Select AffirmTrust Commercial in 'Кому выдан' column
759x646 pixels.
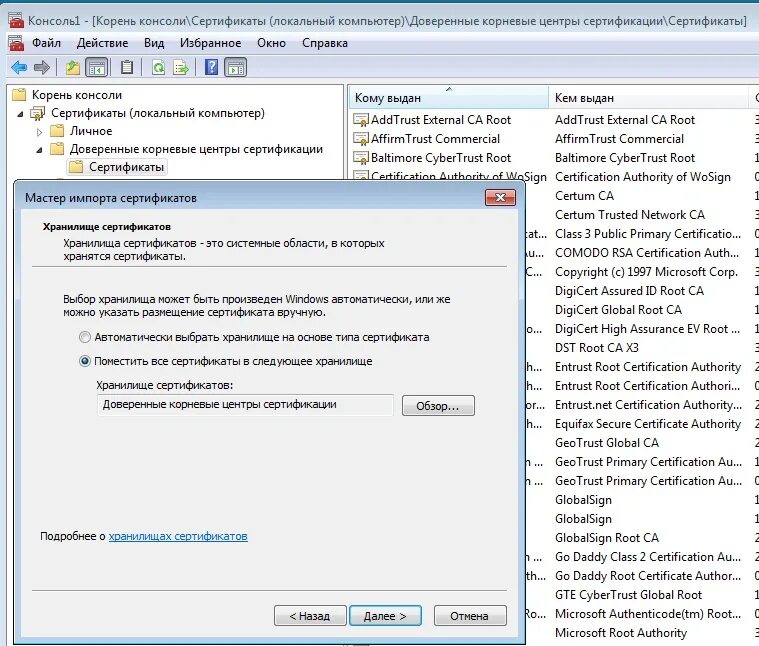pyautogui.click(x=435, y=139)
